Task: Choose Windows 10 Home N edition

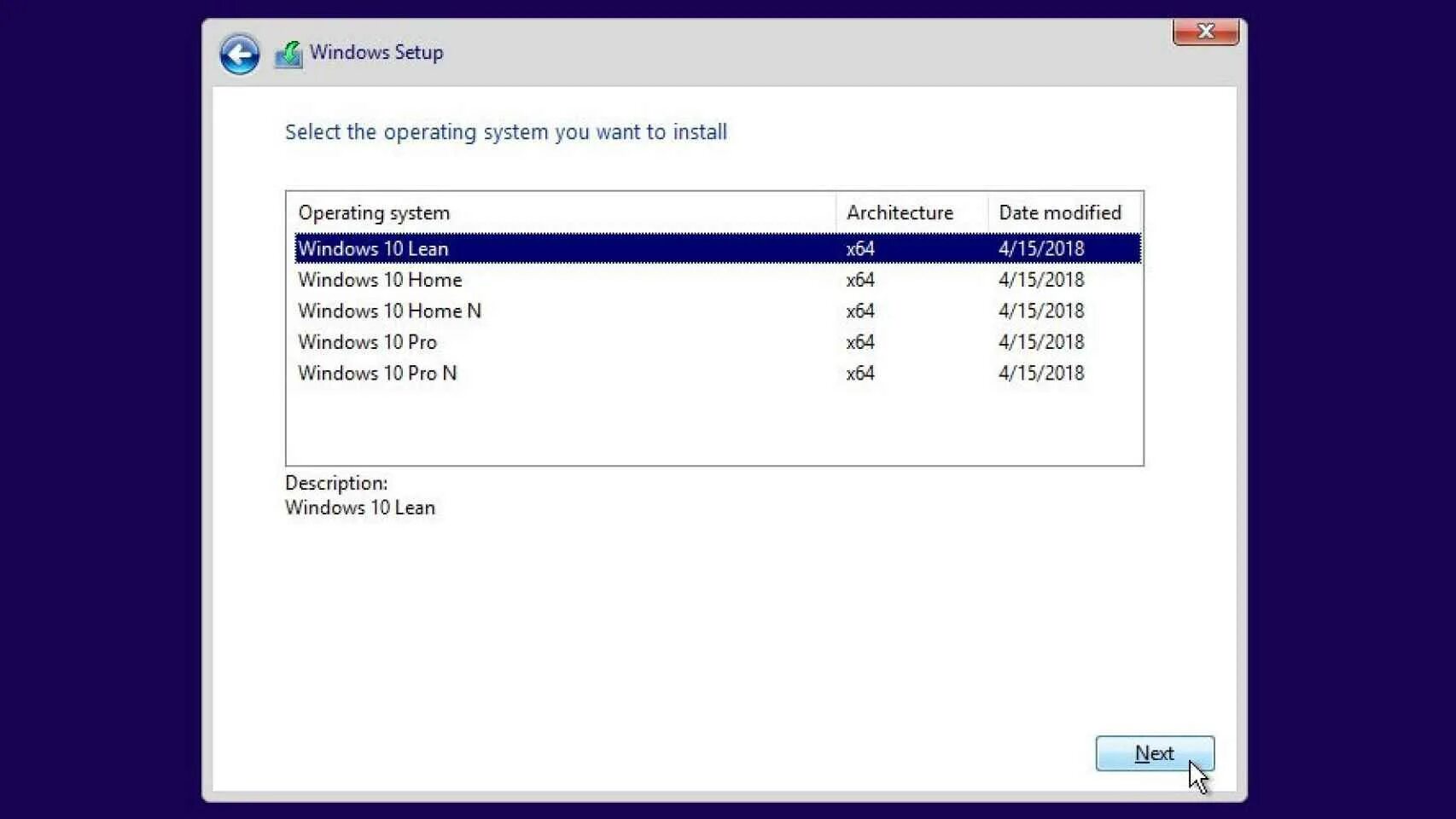Action: [718, 311]
